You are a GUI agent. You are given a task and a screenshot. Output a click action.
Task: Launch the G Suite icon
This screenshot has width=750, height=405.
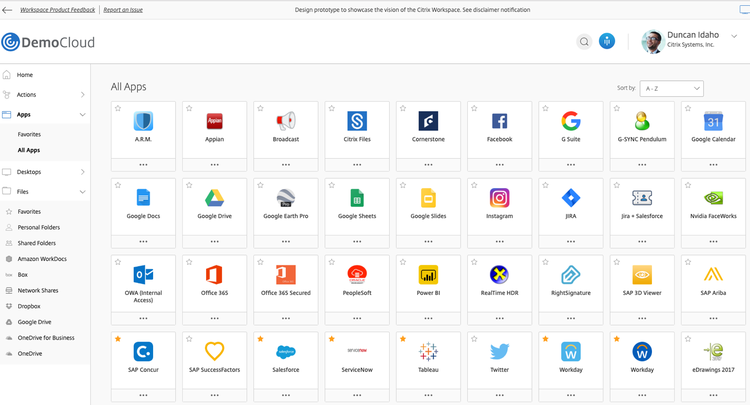pos(571,121)
